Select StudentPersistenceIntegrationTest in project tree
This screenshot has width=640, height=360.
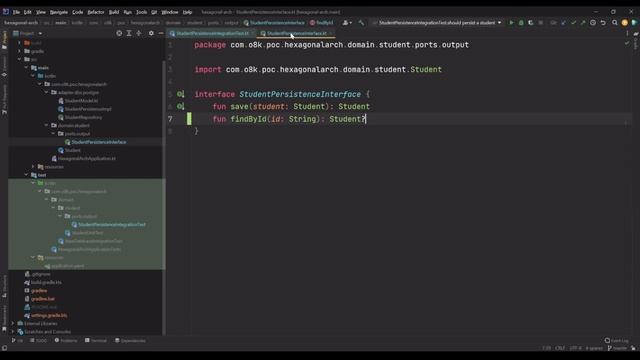pos(112,224)
